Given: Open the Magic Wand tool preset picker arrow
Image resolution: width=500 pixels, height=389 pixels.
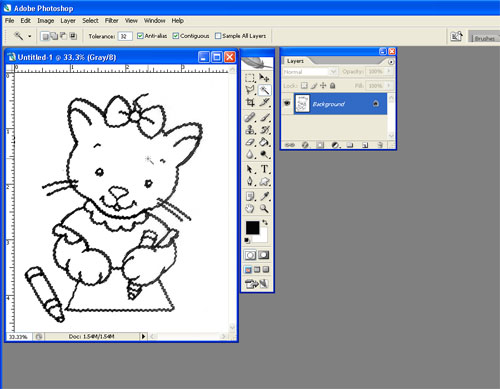Looking at the screenshot, I should (x=30, y=36).
